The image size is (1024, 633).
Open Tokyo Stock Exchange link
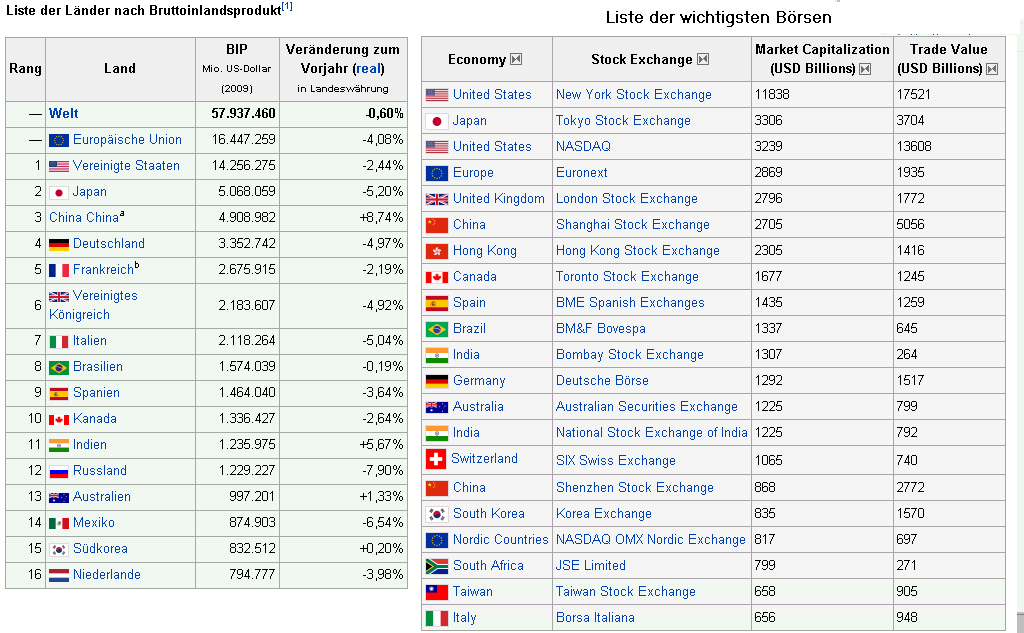pos(623,121)
